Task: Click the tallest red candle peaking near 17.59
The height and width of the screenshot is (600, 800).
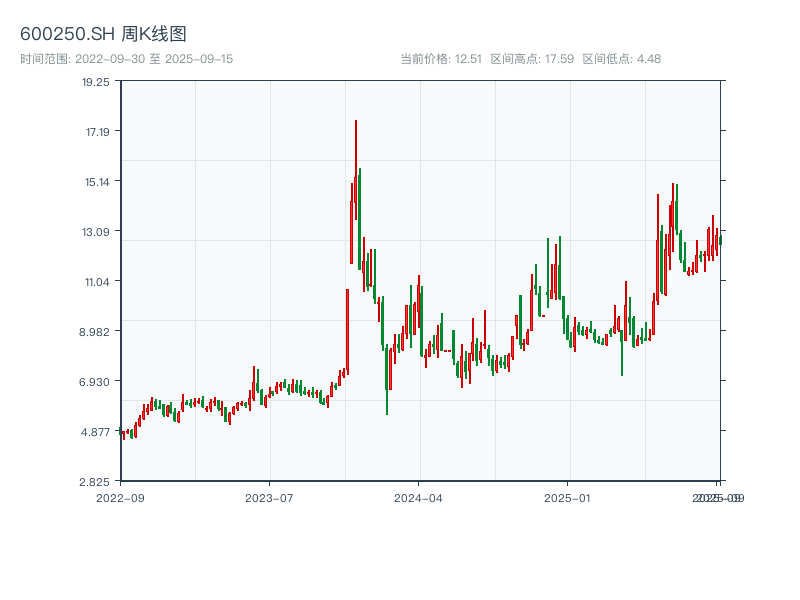Action: click(x=356, y=170)
